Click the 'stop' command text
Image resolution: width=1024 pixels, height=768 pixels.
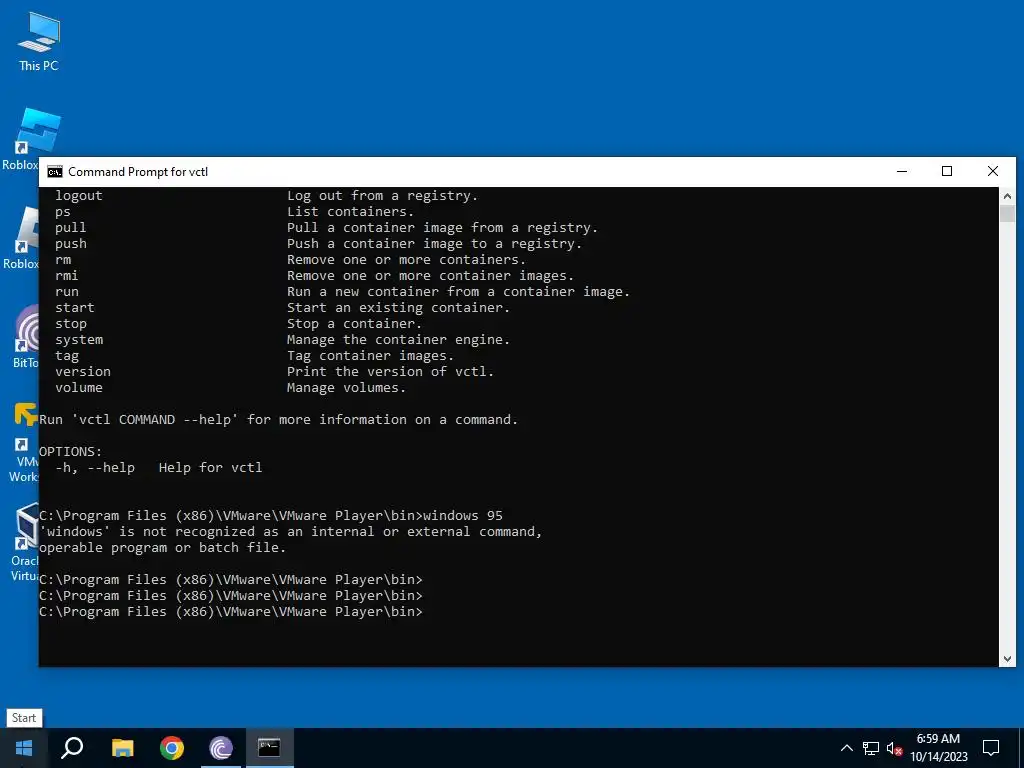(71, 323)
